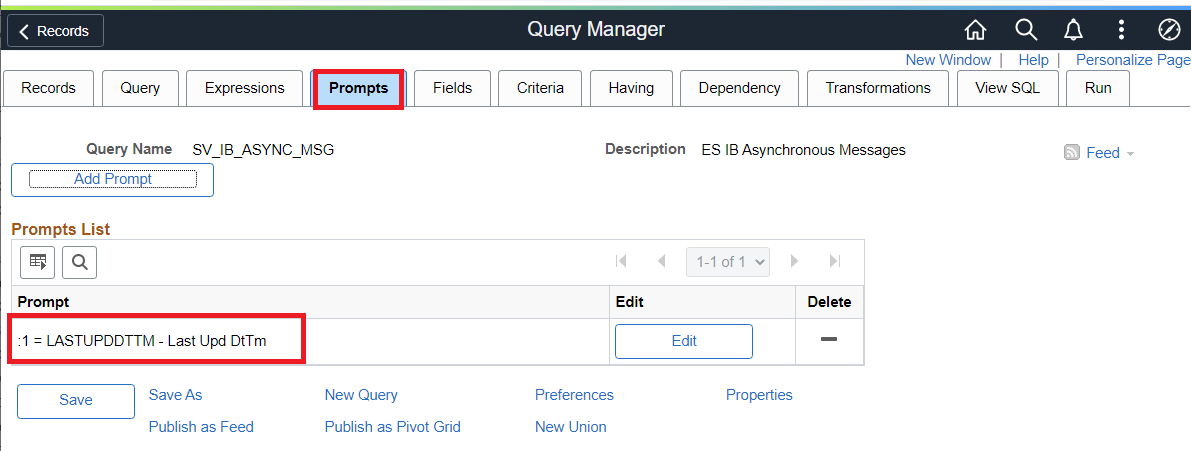The image size is (1191, 451).
Task: Select the Expressions tab
Action: 244,88
